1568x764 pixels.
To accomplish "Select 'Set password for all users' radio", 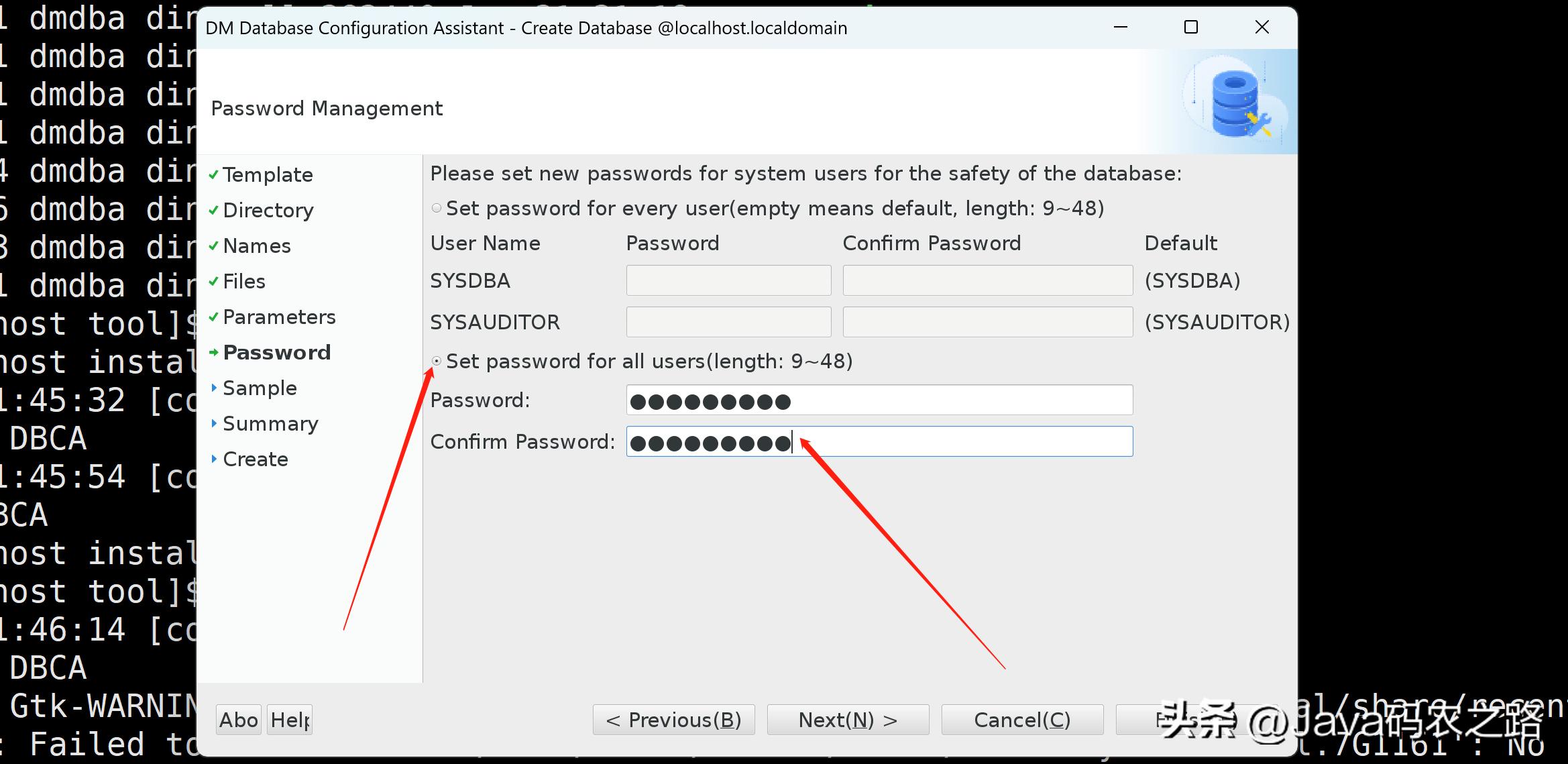I will pos(437,362).
